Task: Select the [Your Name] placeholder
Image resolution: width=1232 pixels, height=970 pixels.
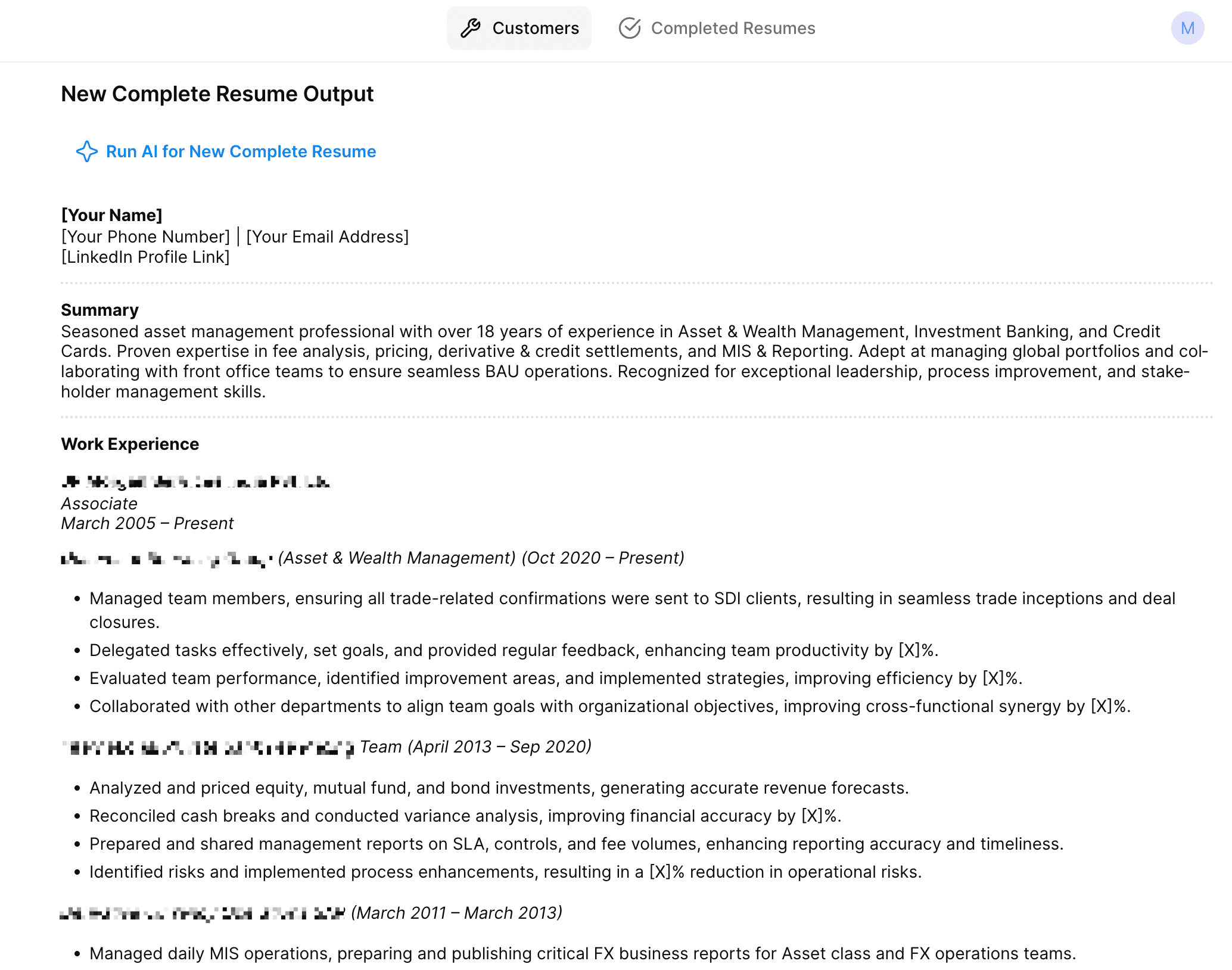Action: coord(111,215)
